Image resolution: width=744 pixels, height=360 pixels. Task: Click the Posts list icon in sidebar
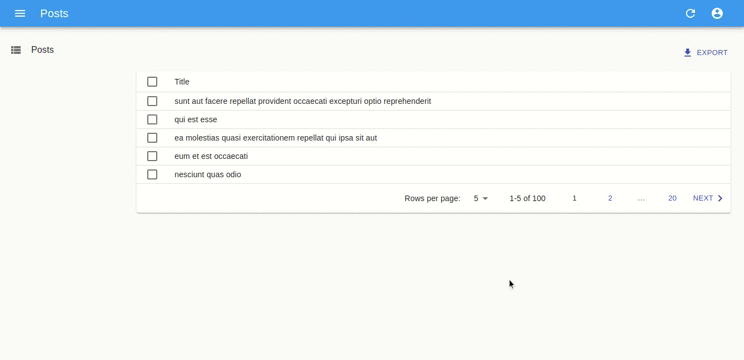coord(16,50)
